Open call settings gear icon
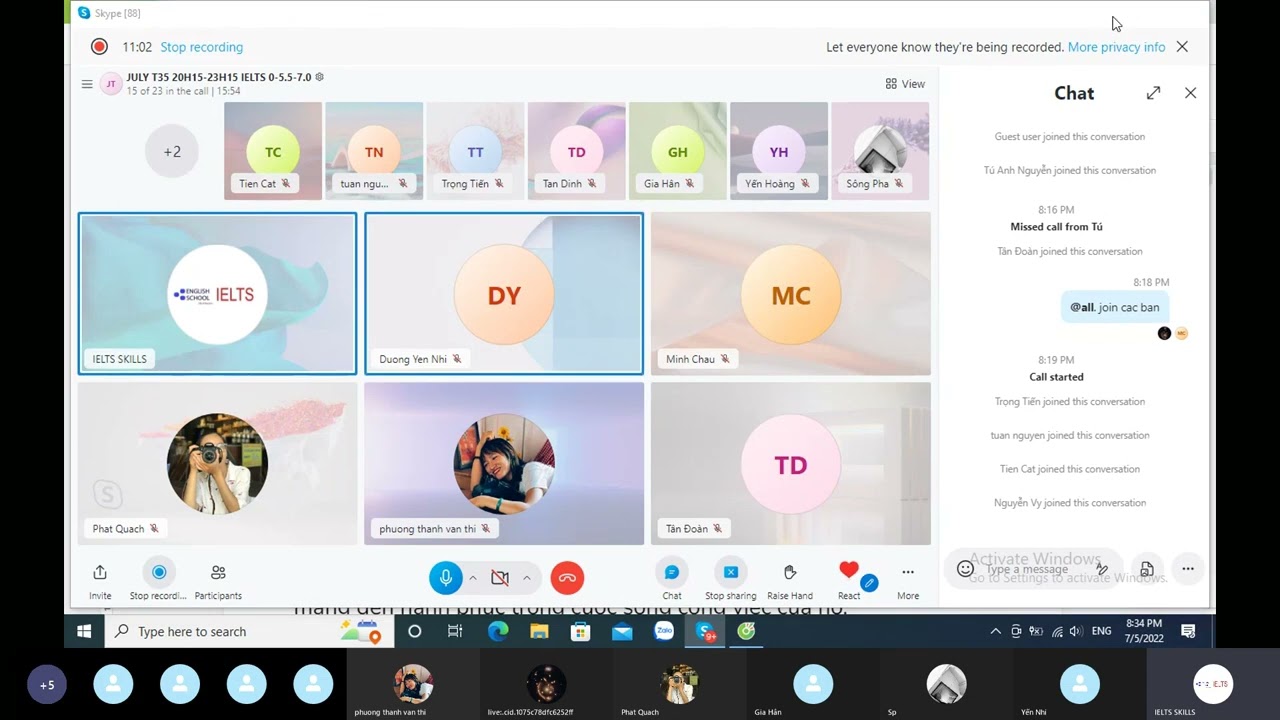Screen dimensions: 1280x720 tap(319, 77)
